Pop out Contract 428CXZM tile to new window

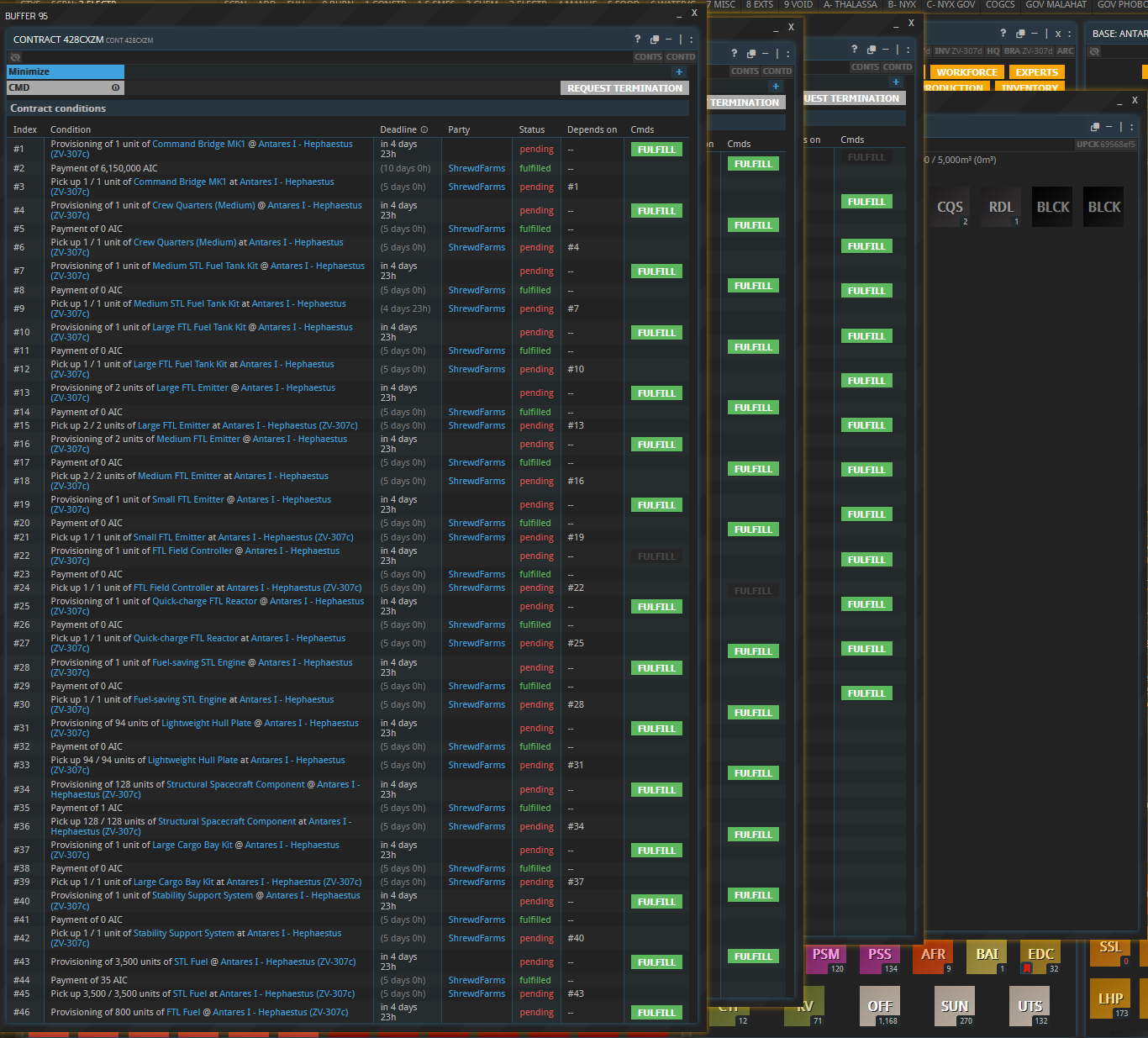655,40
